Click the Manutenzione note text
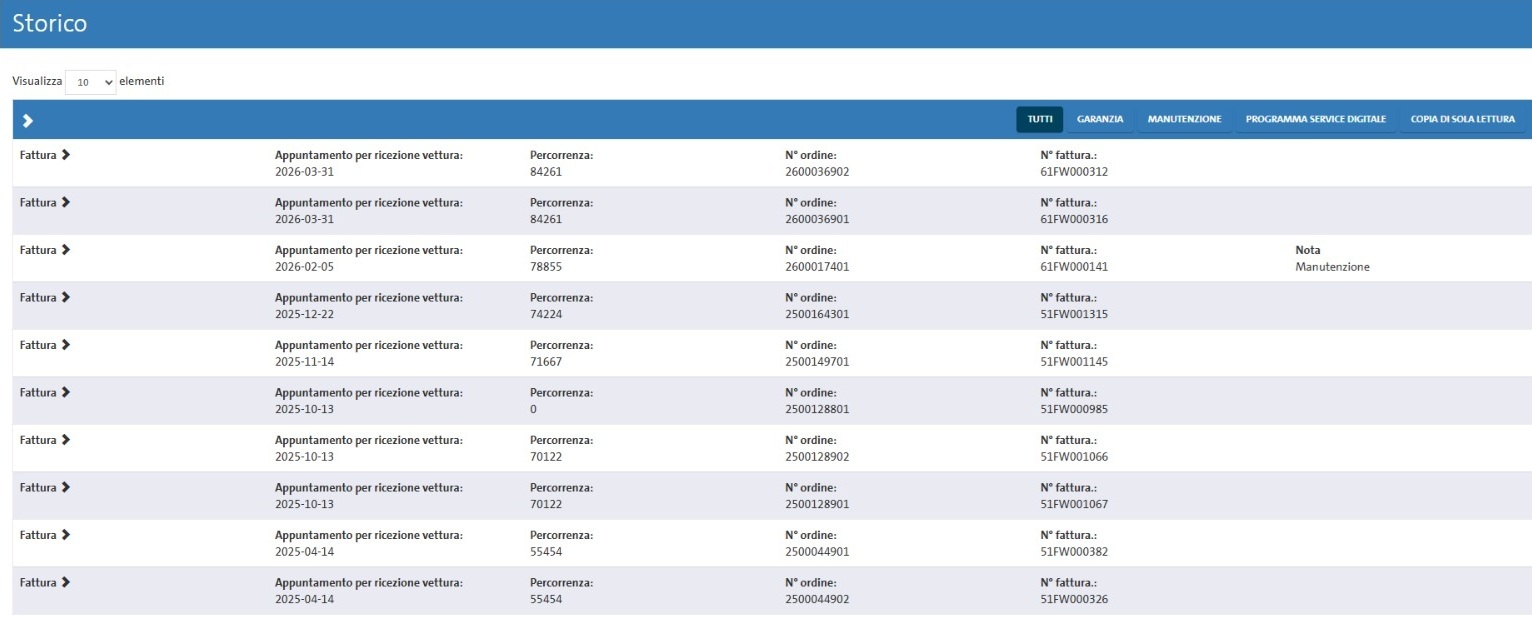Screen dimensions: 1532x623 click(1332, 267)
